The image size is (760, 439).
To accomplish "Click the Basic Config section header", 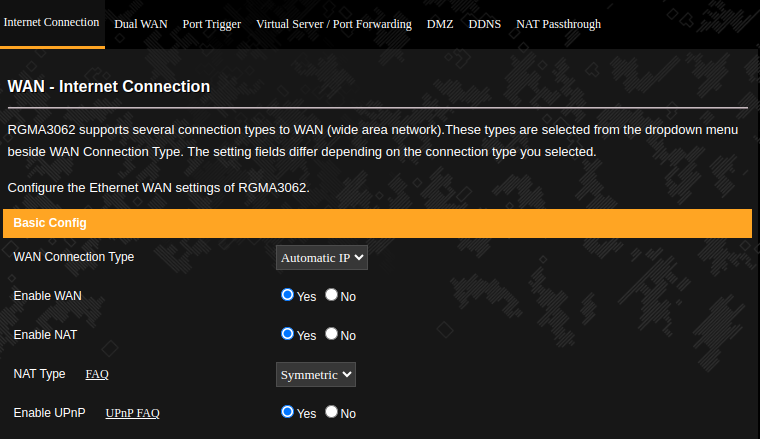I will click(378, 223).
